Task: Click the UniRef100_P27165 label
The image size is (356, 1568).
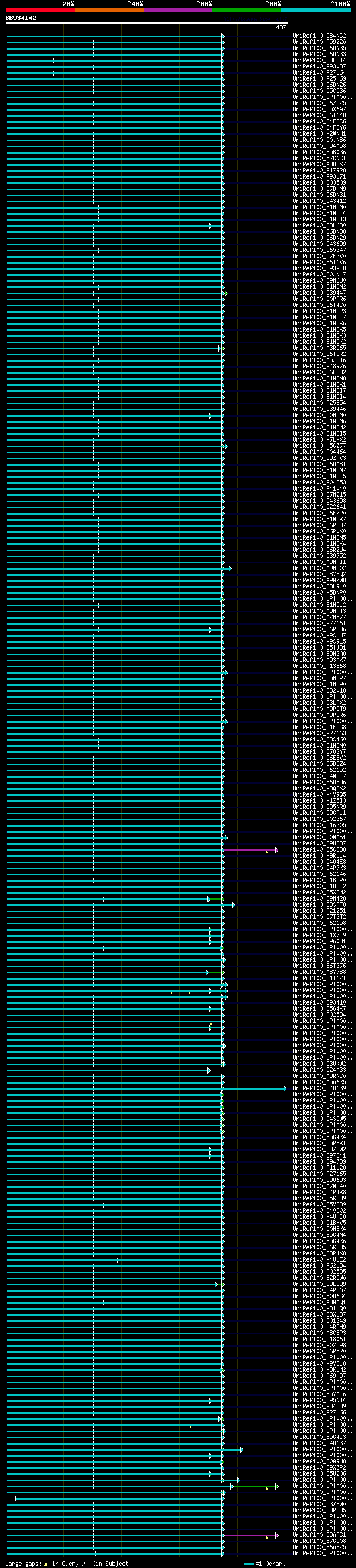Action: tap(319, 1174)
